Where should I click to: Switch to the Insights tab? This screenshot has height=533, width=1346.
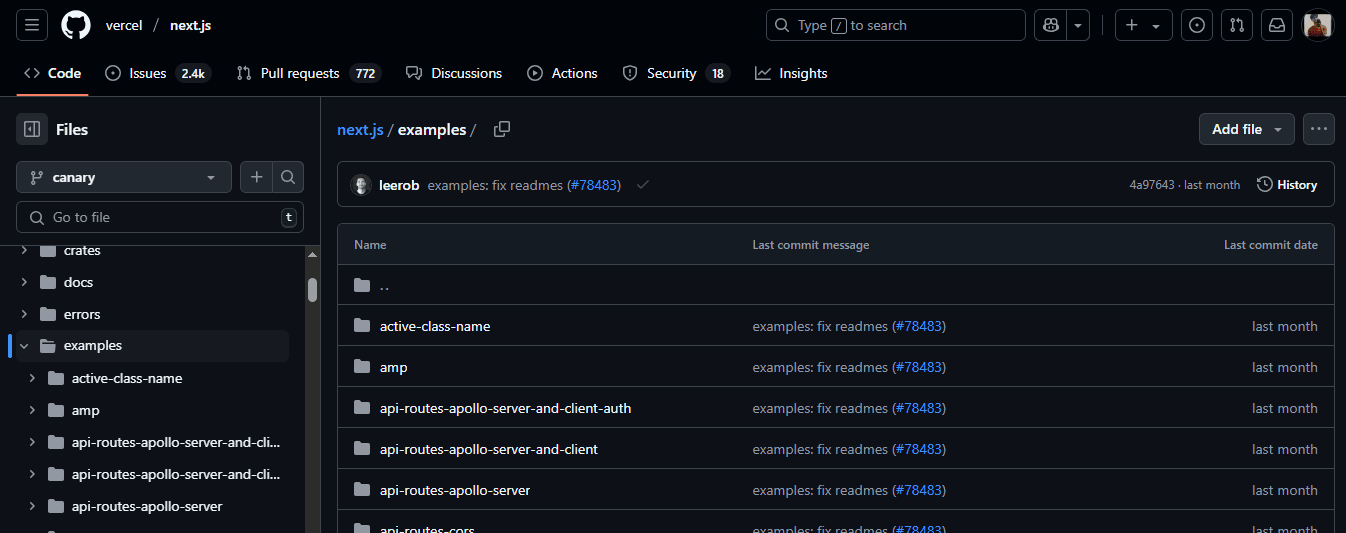[x=791, y=73]
